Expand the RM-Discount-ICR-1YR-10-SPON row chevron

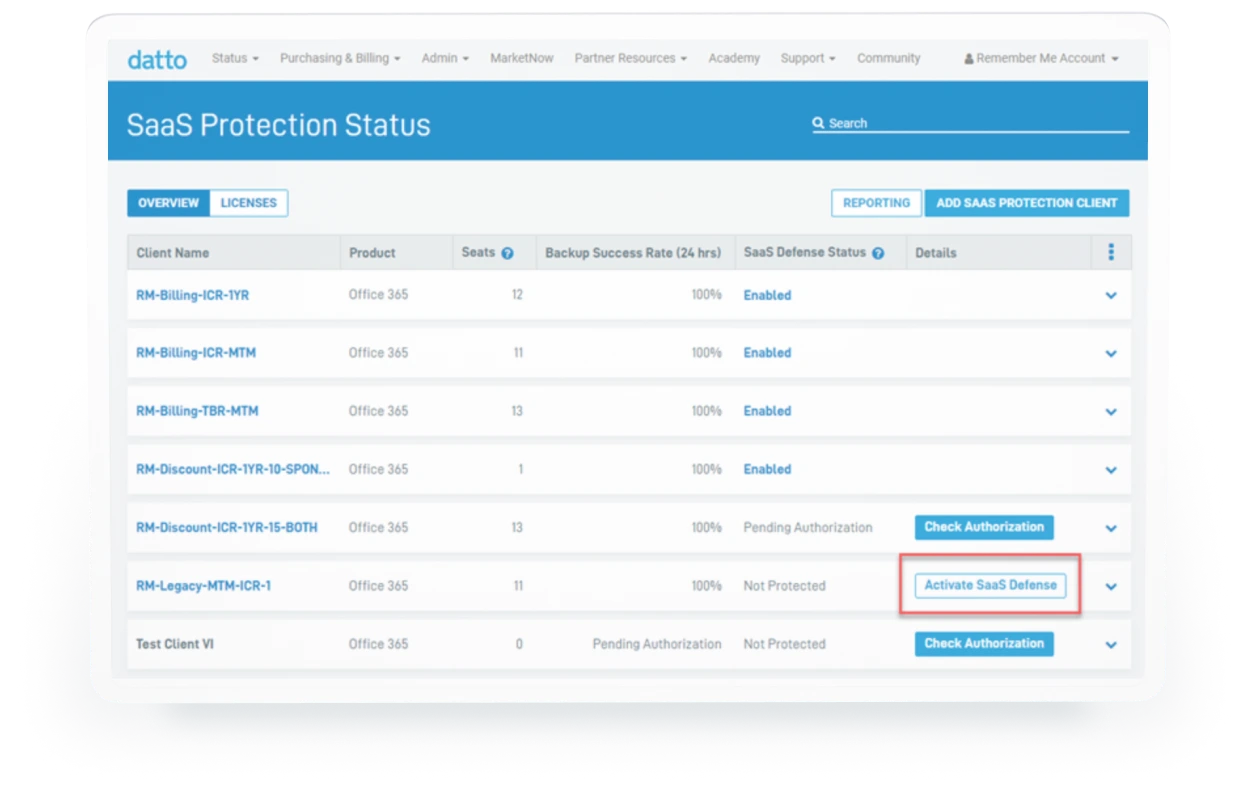pos(1111,470)
